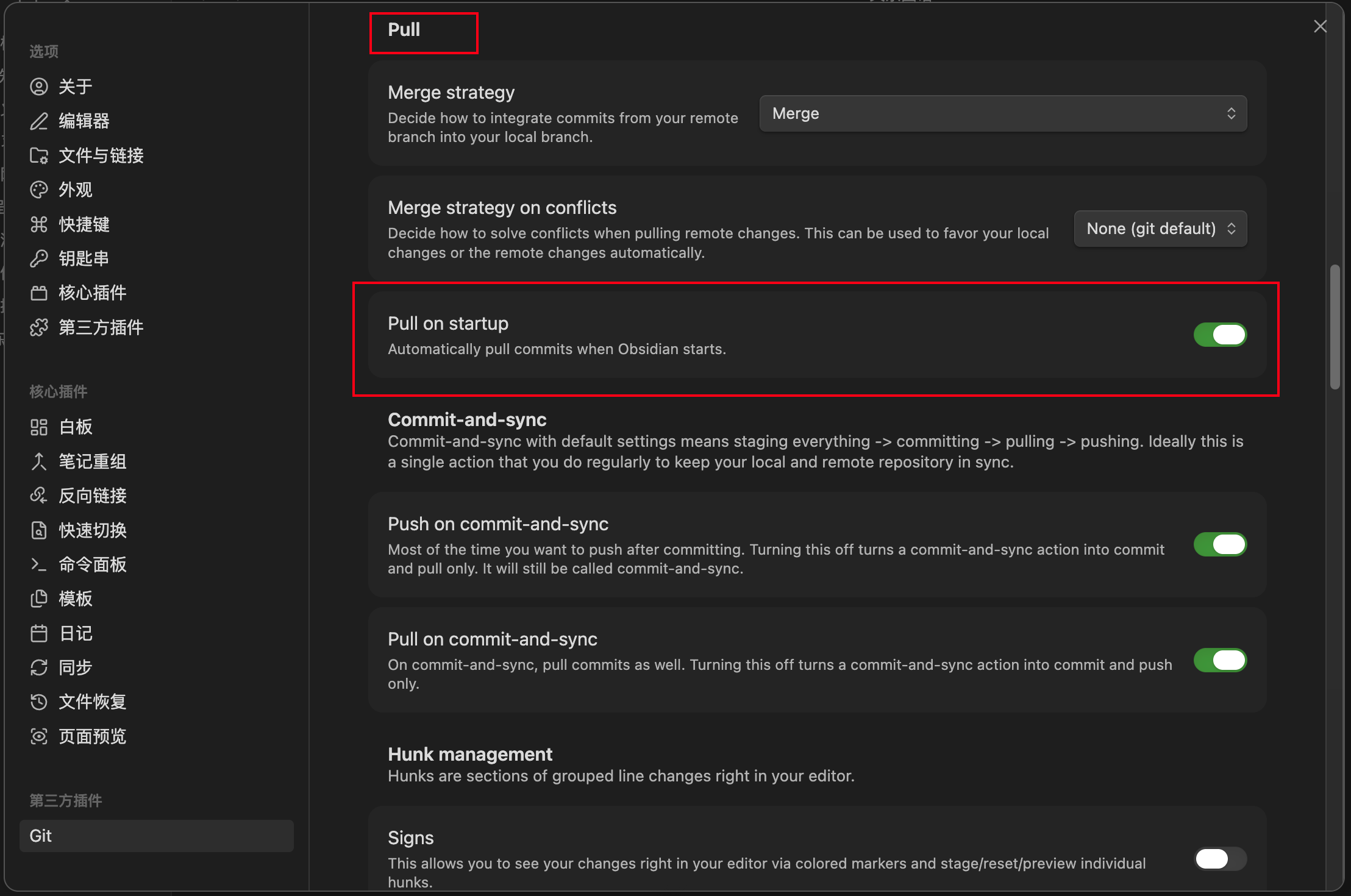Screen dimensions: 1351x896
Task: Click the 快捷键 command-key icon
Action: pos(39,224)
